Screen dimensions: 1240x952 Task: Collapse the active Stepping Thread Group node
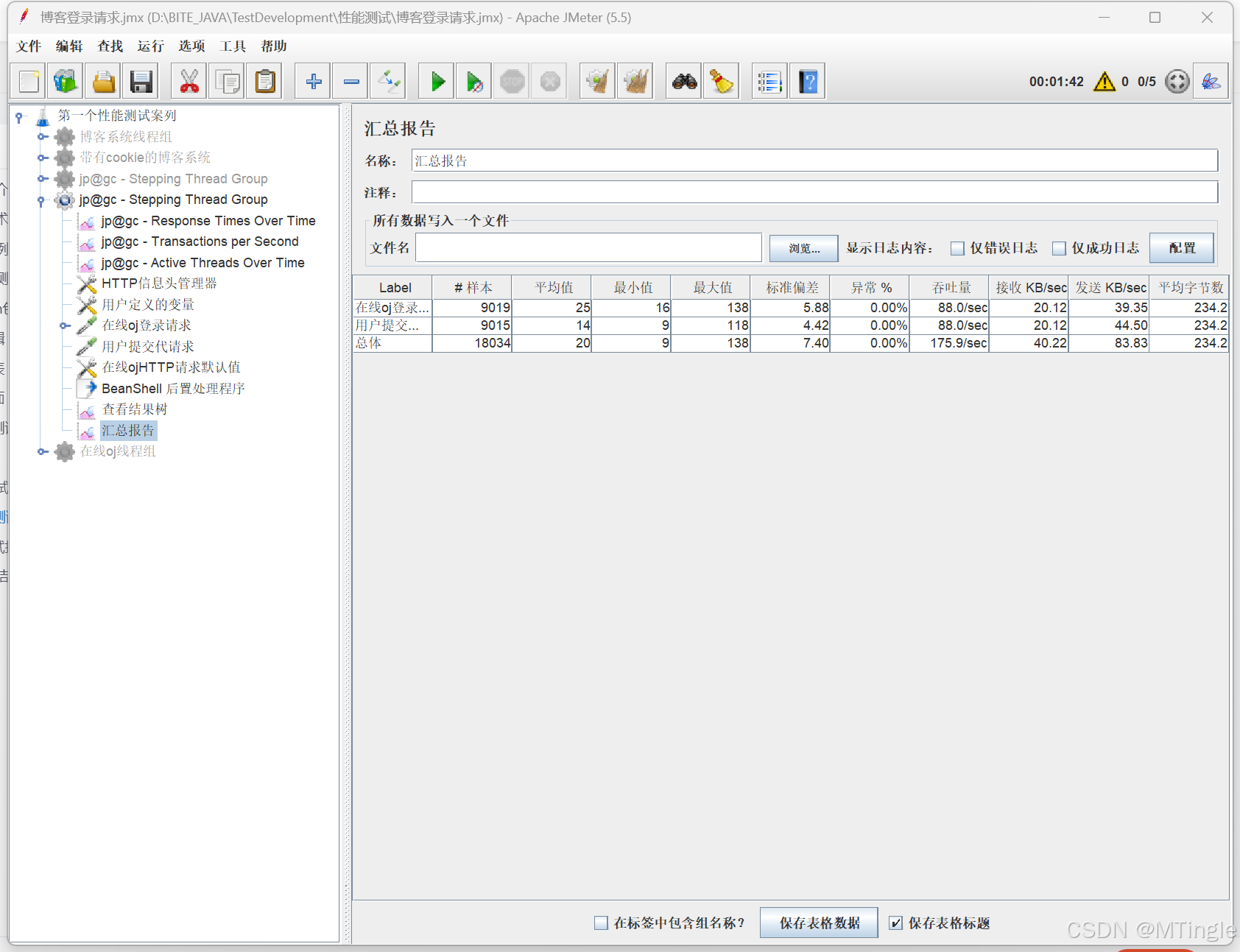click(x=42, y=200)
